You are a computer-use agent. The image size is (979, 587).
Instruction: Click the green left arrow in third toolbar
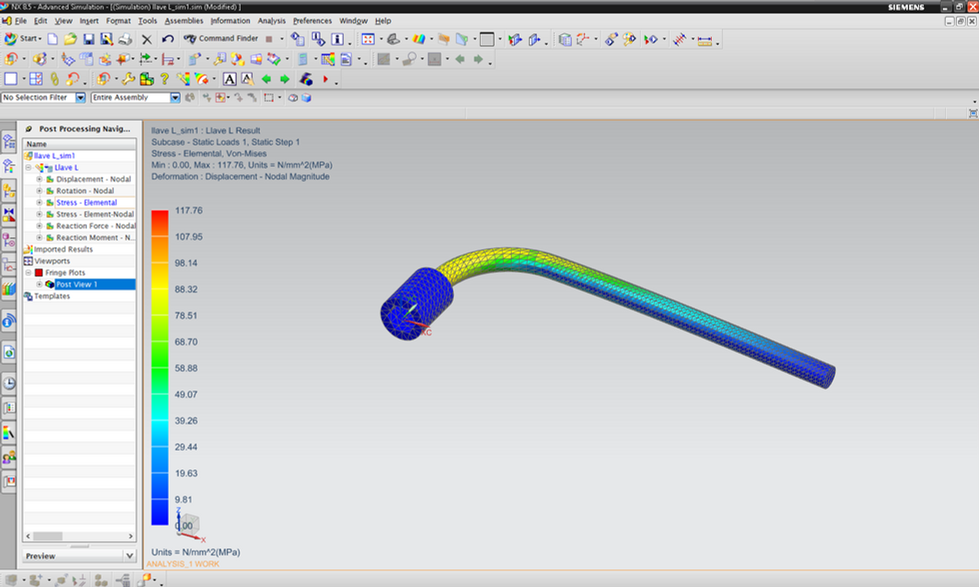[x=267, y=79]
